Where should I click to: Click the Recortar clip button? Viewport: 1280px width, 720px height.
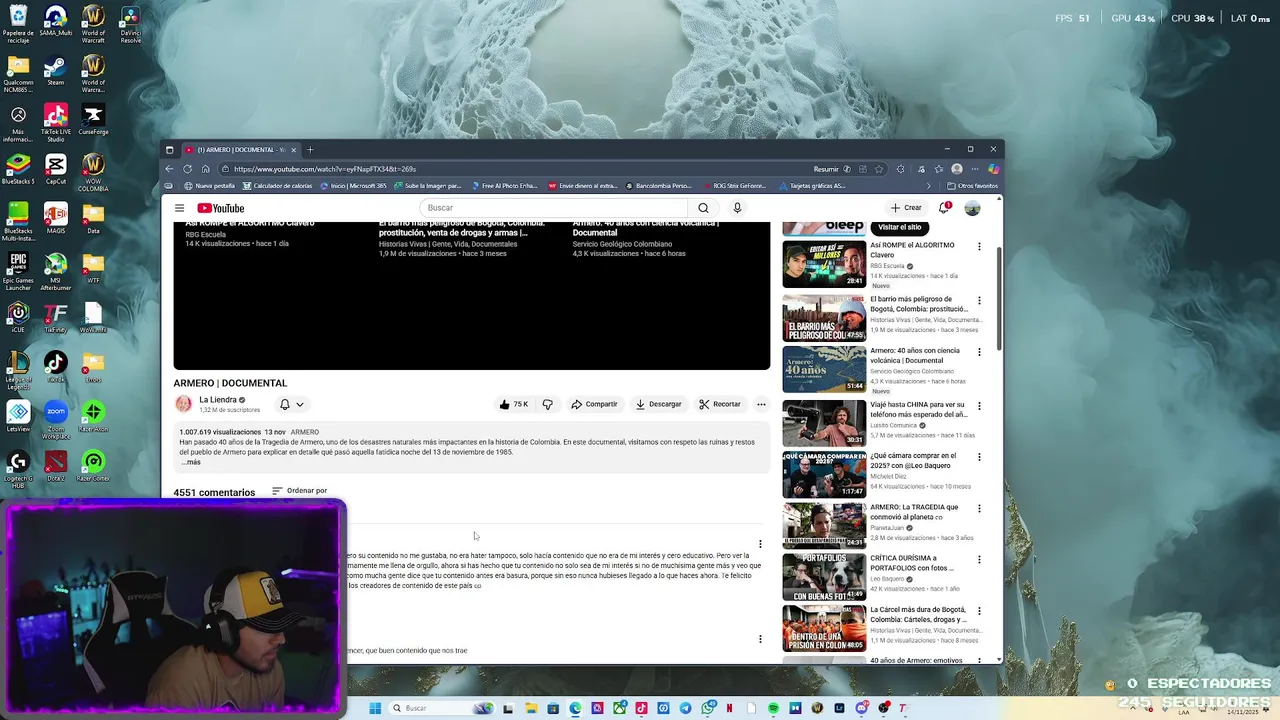point(720,404)
